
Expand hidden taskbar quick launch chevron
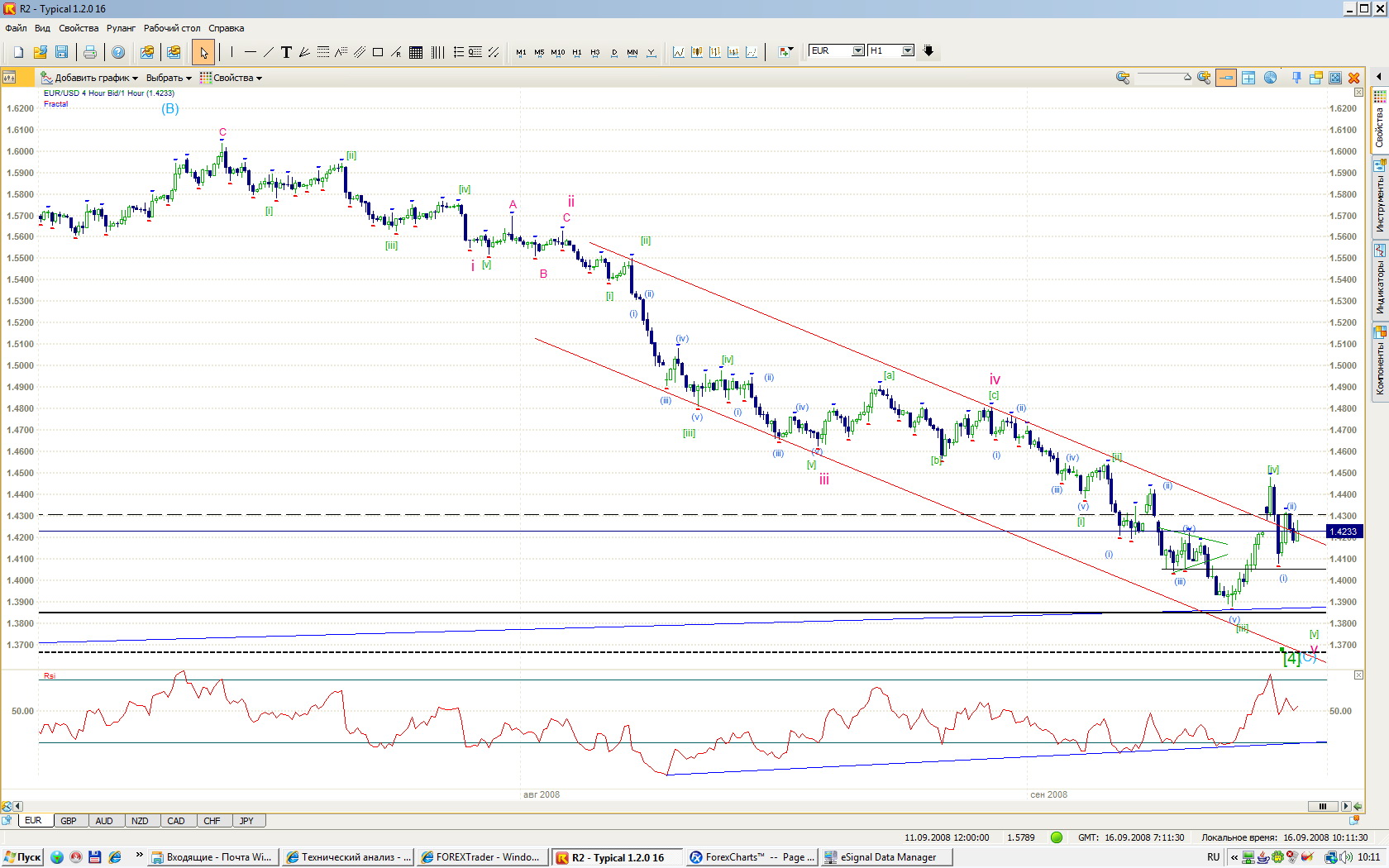tap(139, 856)
